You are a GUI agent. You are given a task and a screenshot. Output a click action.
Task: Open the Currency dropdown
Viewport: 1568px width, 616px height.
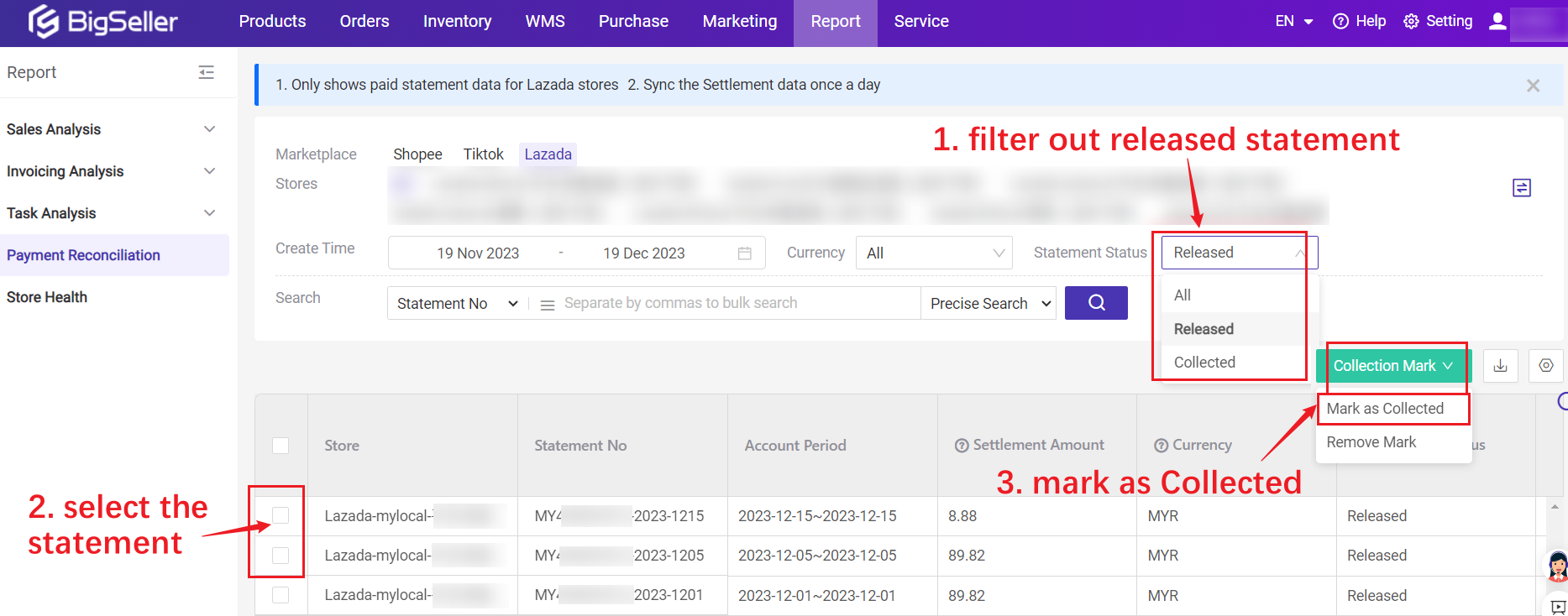click(x=934, y=253)
